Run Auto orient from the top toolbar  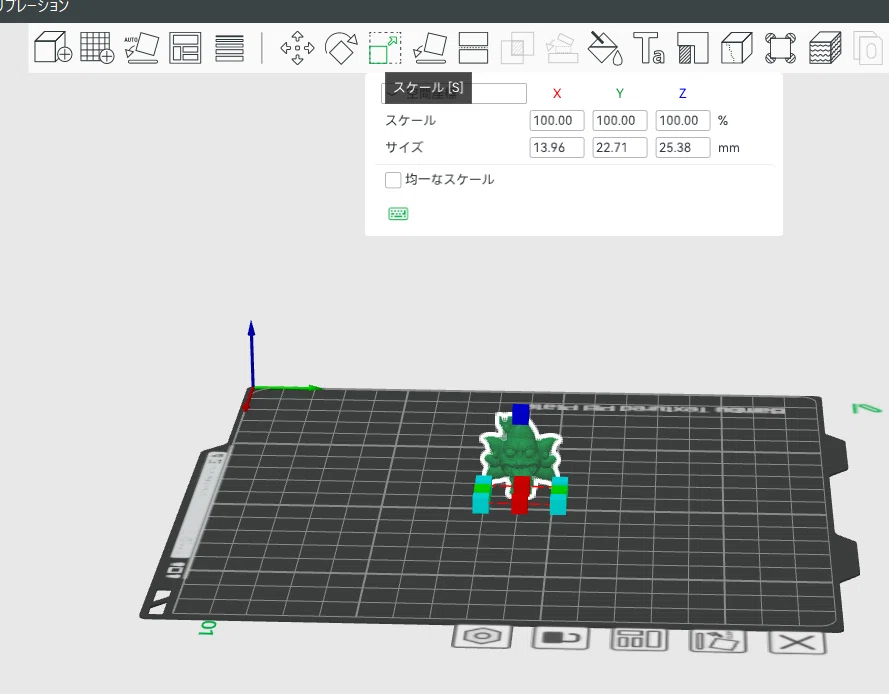point(141,48)
